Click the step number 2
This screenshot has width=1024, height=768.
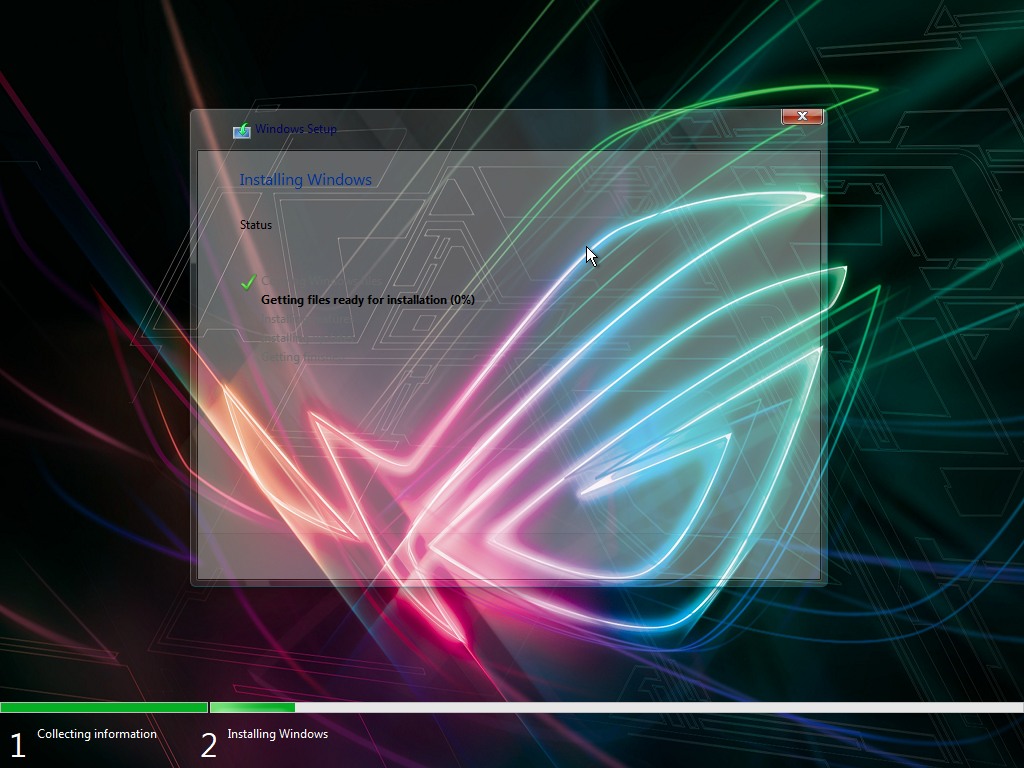(x=208, y=745)
